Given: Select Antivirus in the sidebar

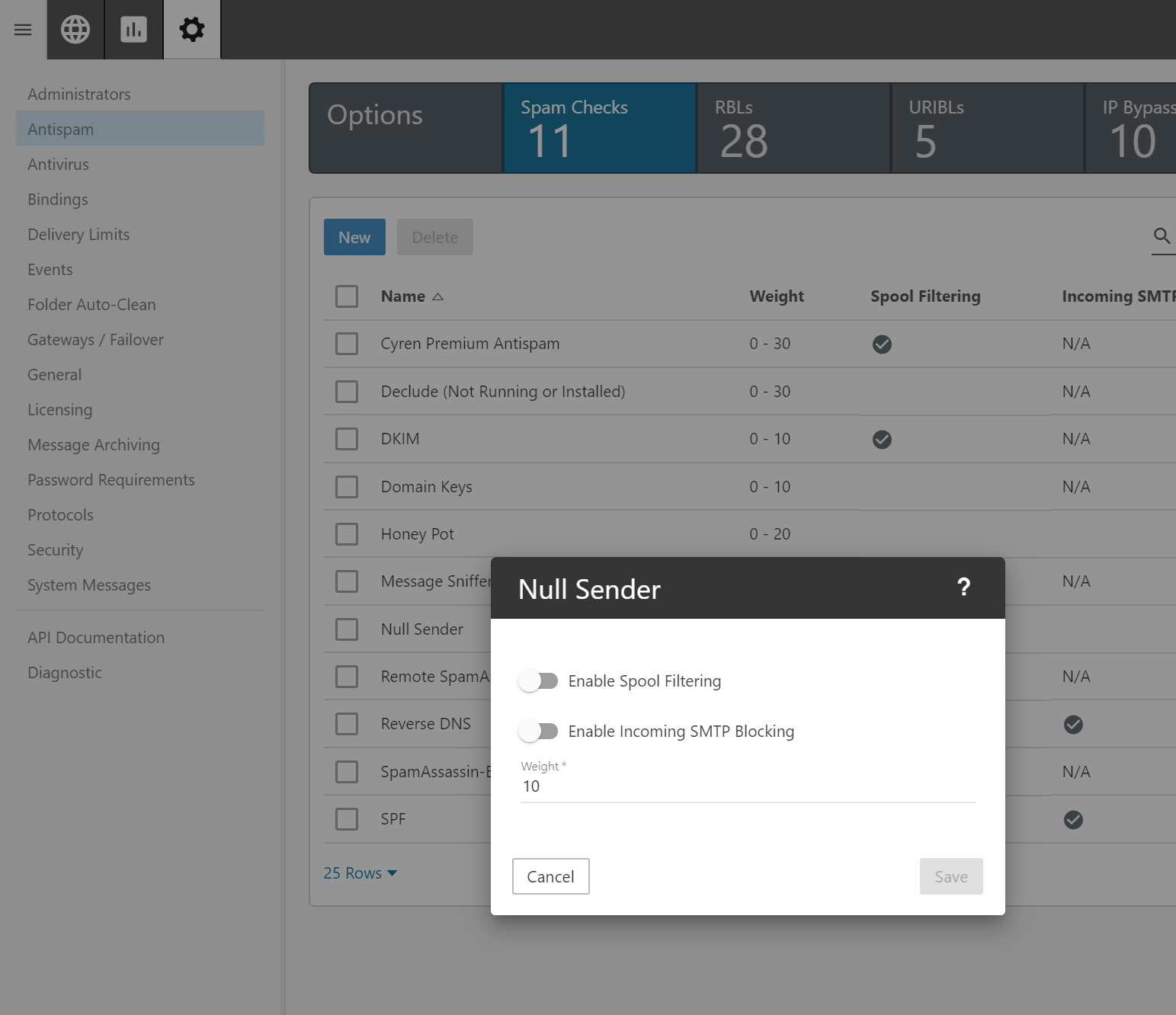Looking at the screenshot, I should [58, 165].
